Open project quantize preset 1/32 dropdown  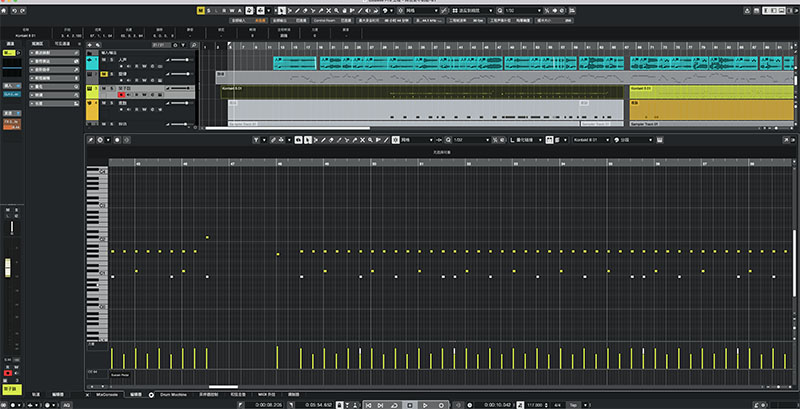522,10
